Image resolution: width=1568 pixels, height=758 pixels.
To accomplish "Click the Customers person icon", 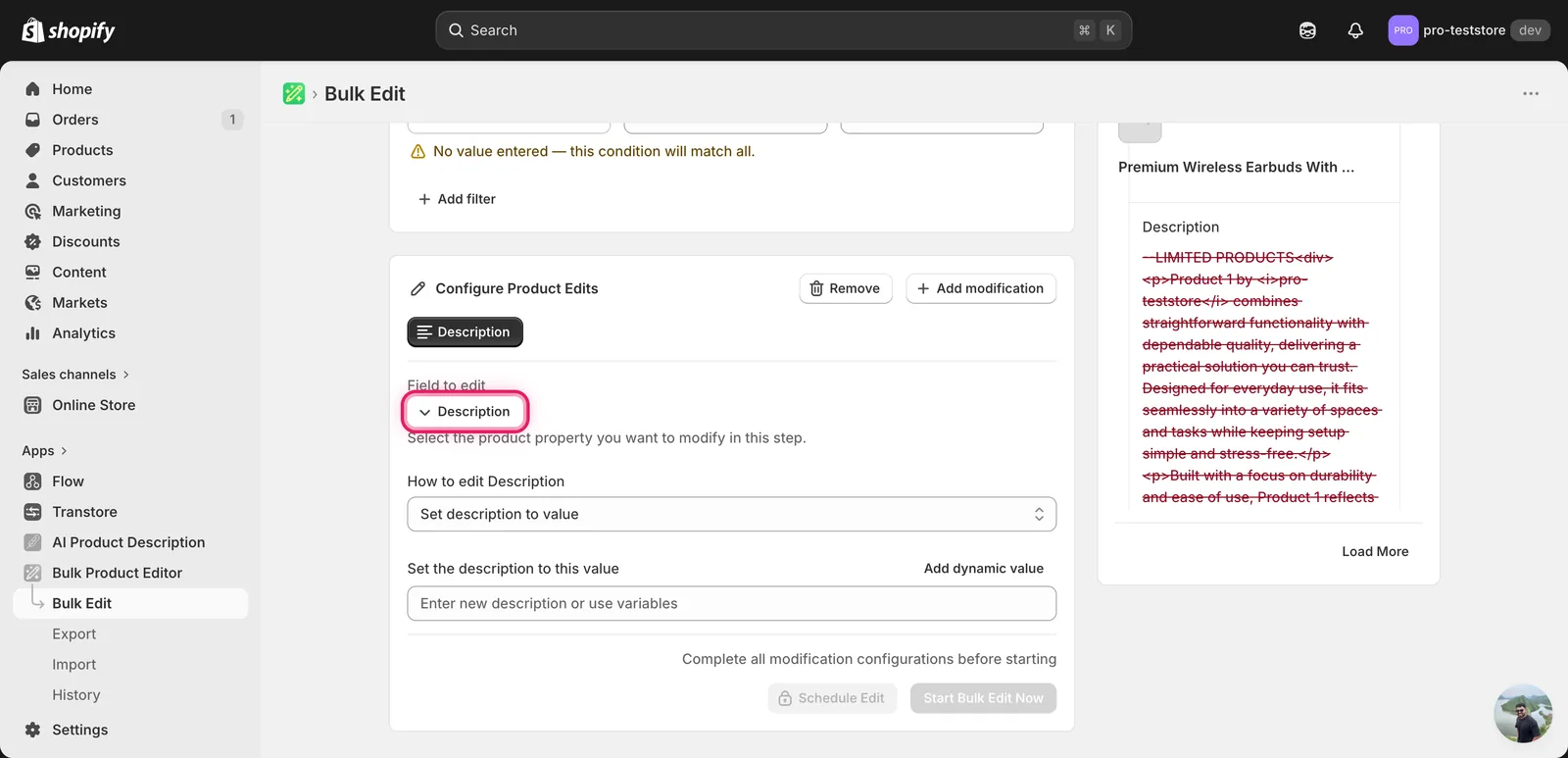I will tap(33, 180).
